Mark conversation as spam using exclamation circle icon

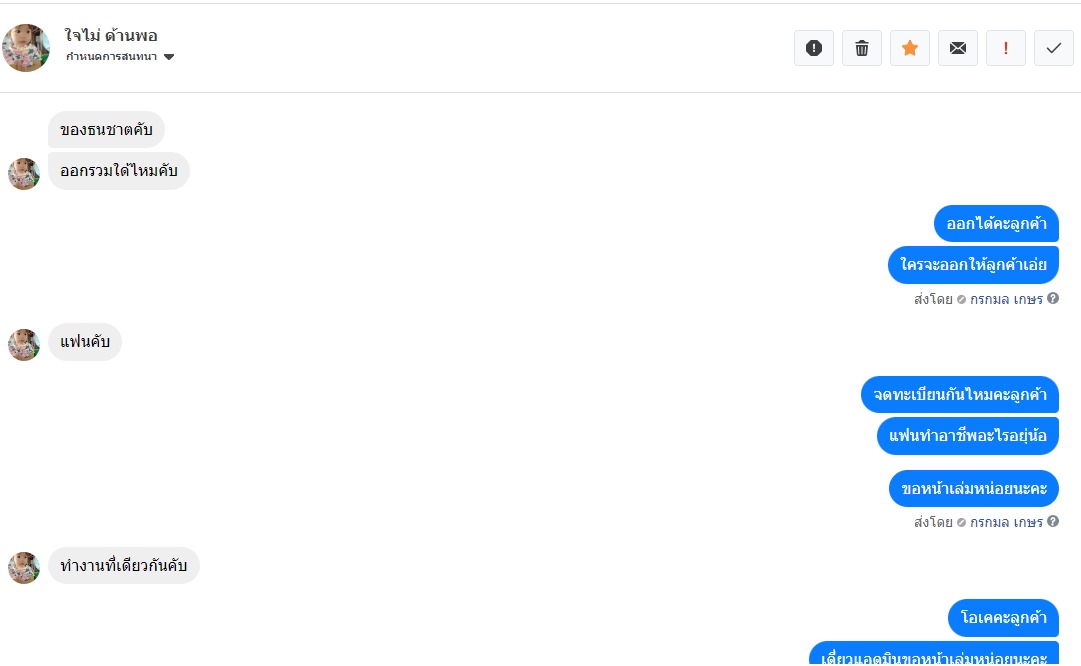[814, 48]
